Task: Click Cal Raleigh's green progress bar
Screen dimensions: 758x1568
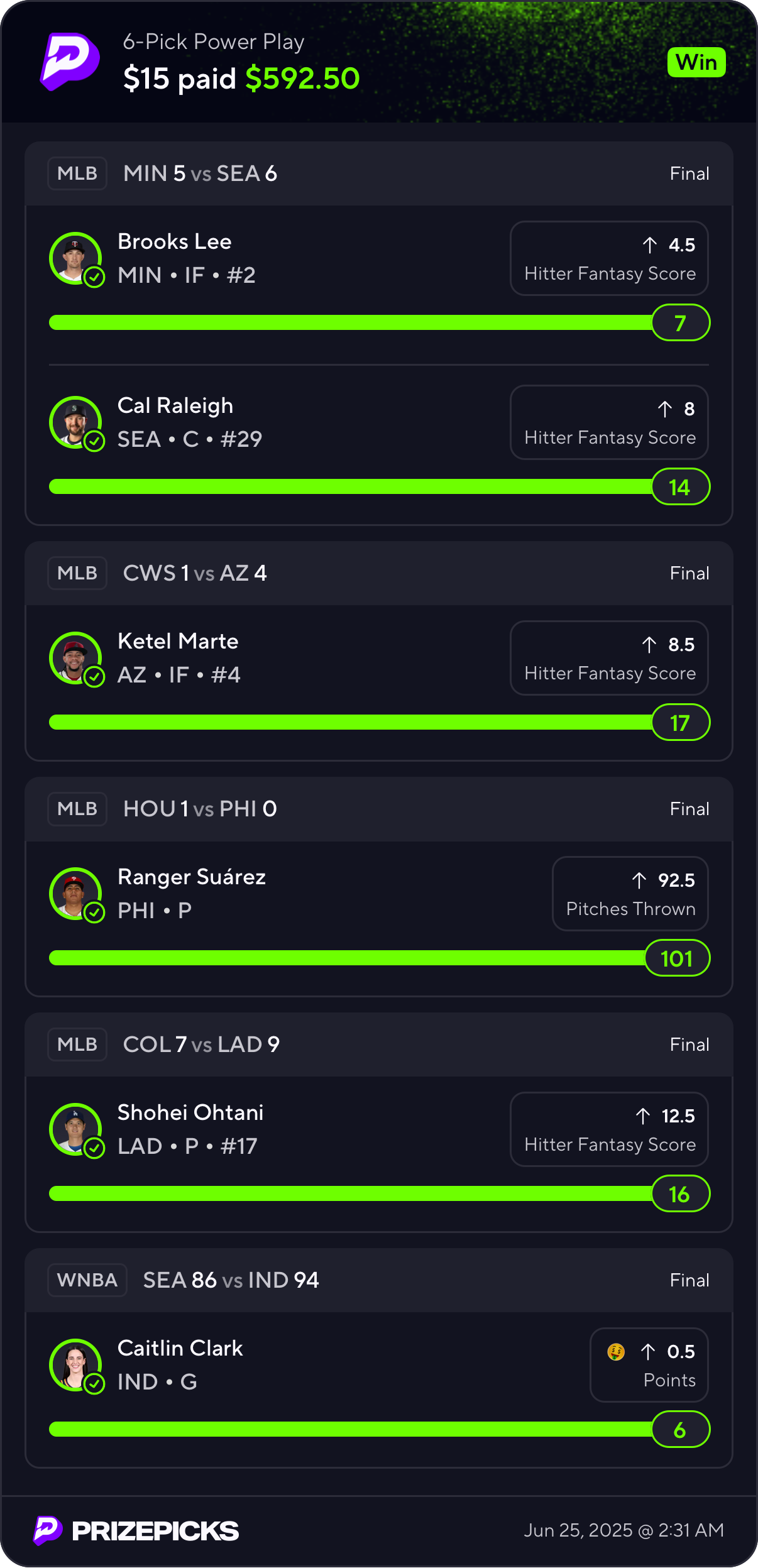Action: point(350,486)
